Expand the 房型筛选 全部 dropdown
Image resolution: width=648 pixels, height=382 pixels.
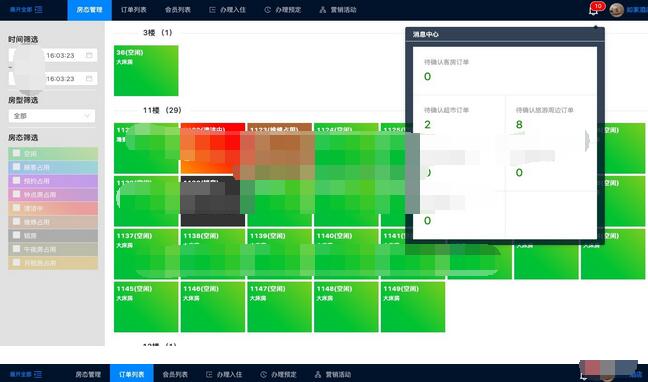point(52,116)
